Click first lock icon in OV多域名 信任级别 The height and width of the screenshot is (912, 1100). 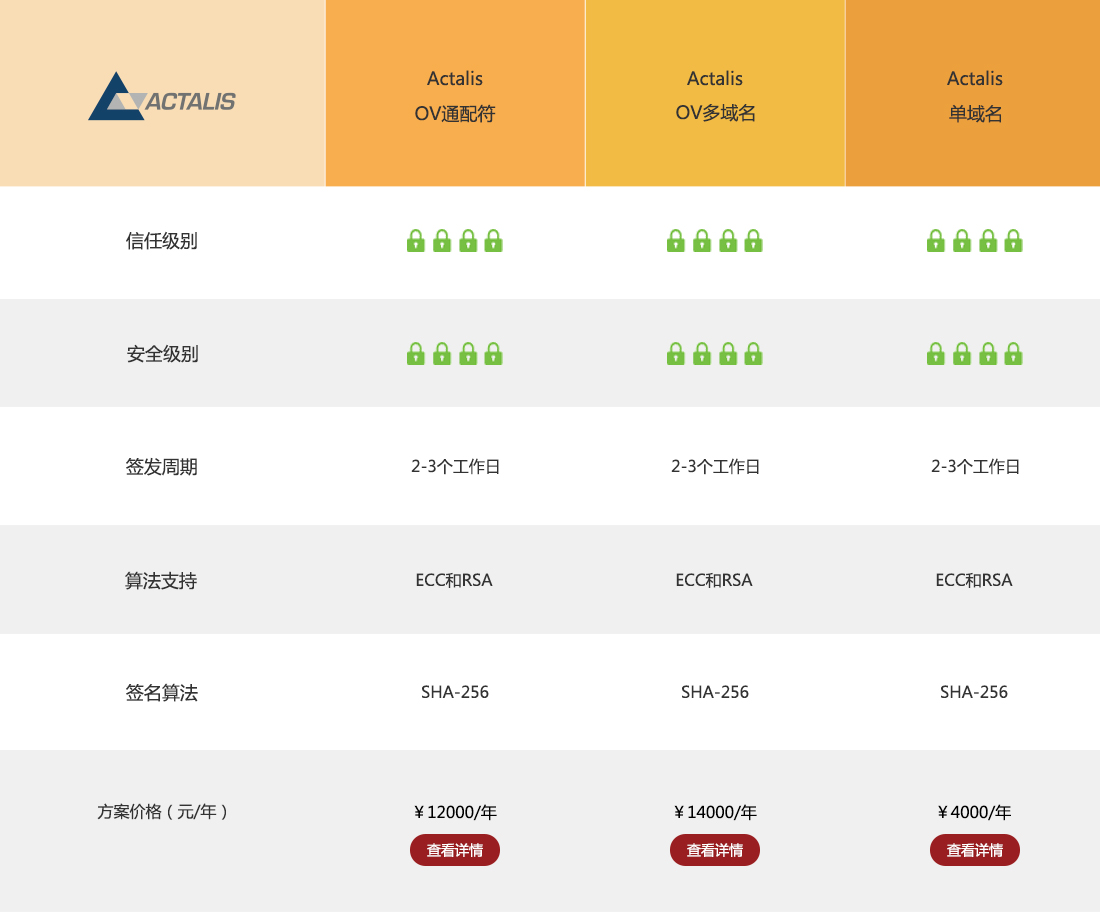676,241
